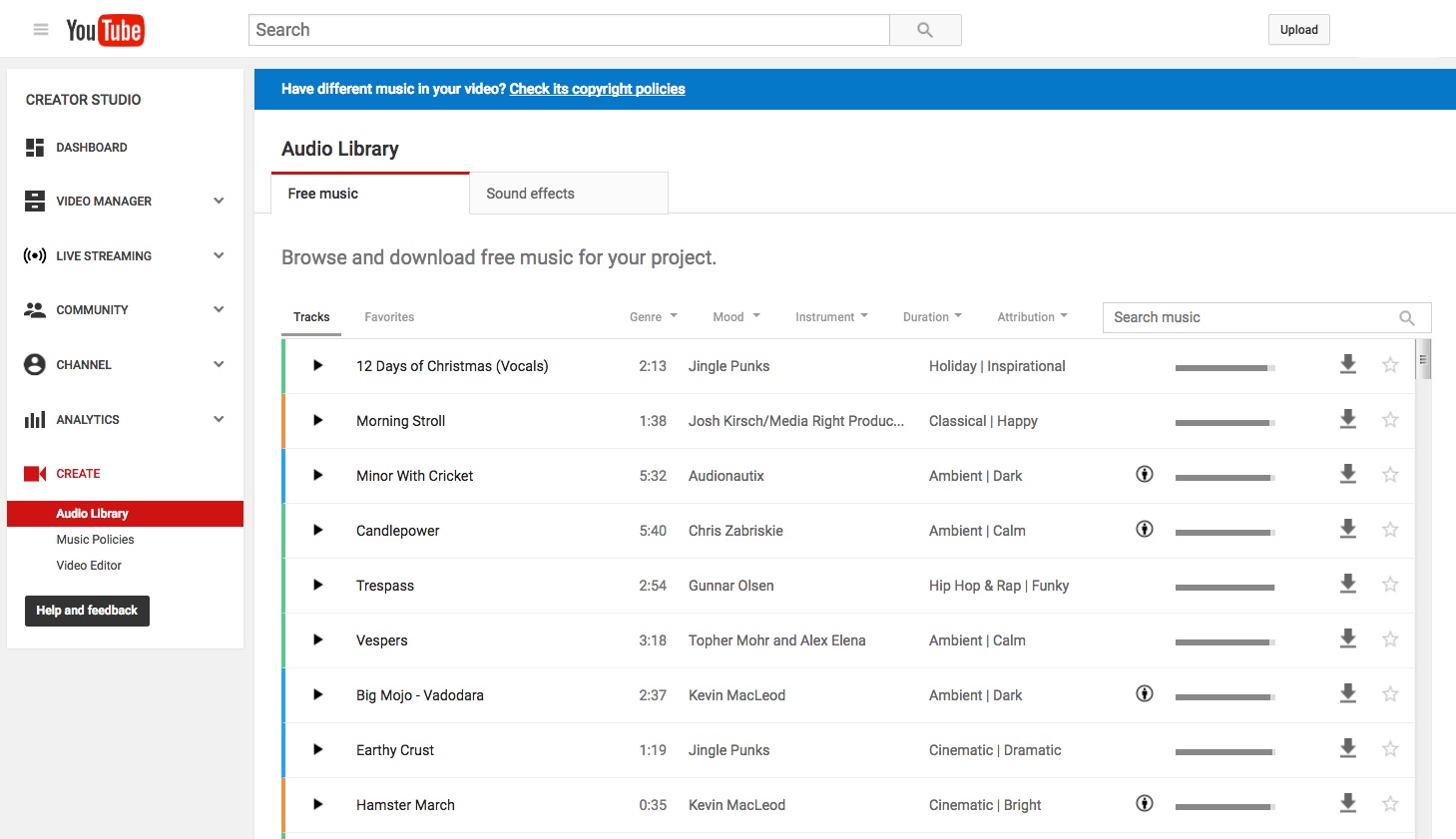Viewport: 1456px width, 839px height.
Task: Play the Vespers track
Action: (x=317, y=639)
